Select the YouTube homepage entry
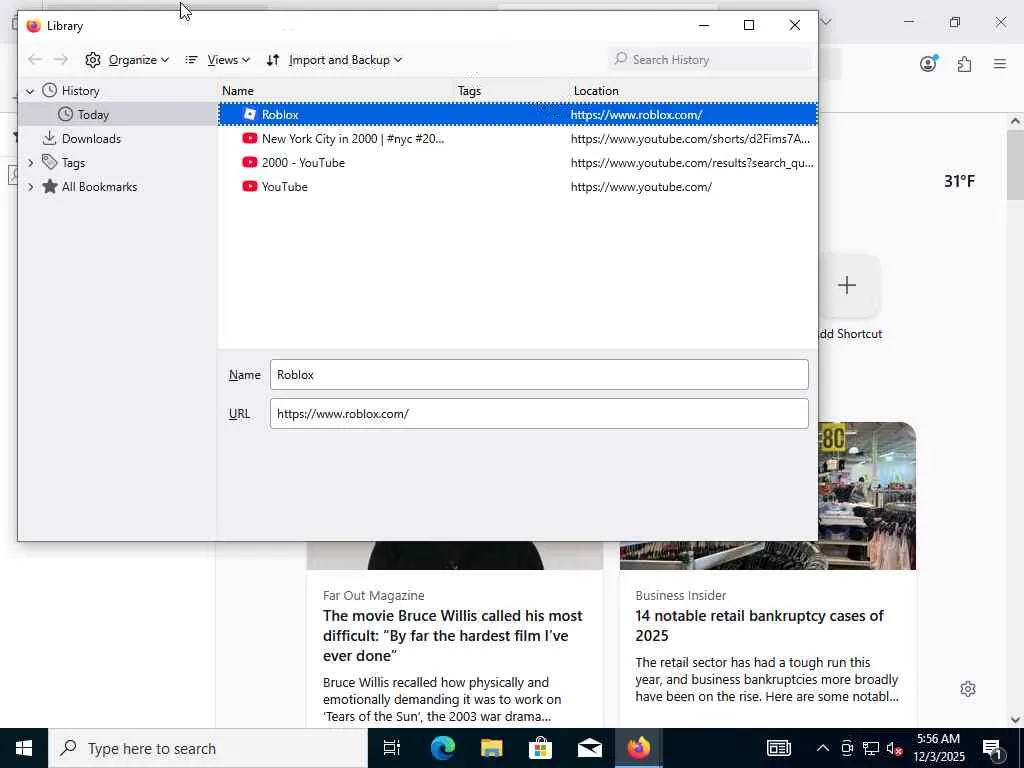 tap(518, 187)
